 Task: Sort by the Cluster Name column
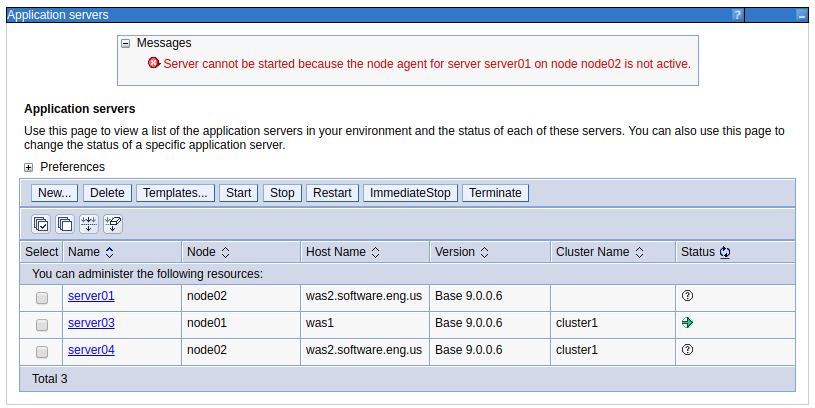(x=639, y=252)
